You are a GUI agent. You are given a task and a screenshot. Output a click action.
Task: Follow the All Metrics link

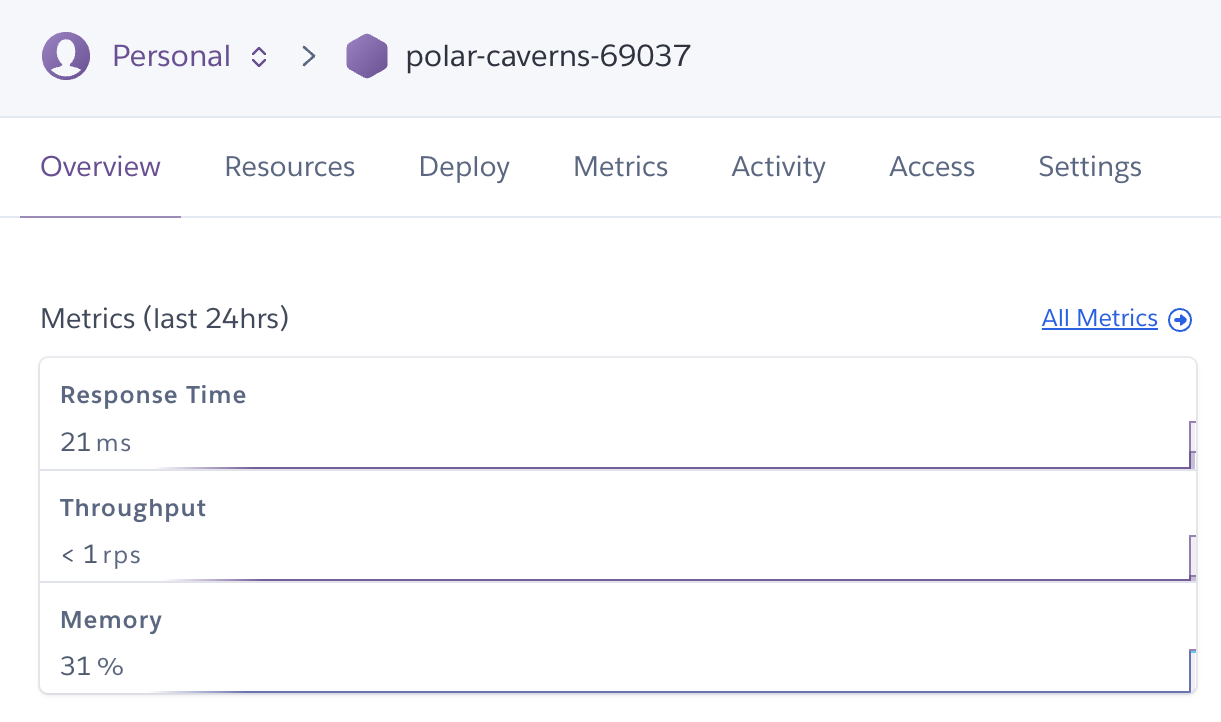(1099, 319)
